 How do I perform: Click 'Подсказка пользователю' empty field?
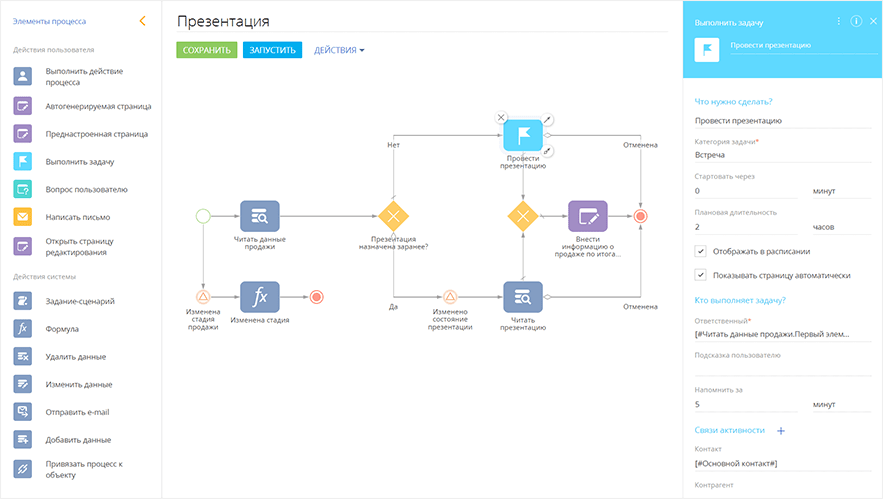click(x=783, y=368)
